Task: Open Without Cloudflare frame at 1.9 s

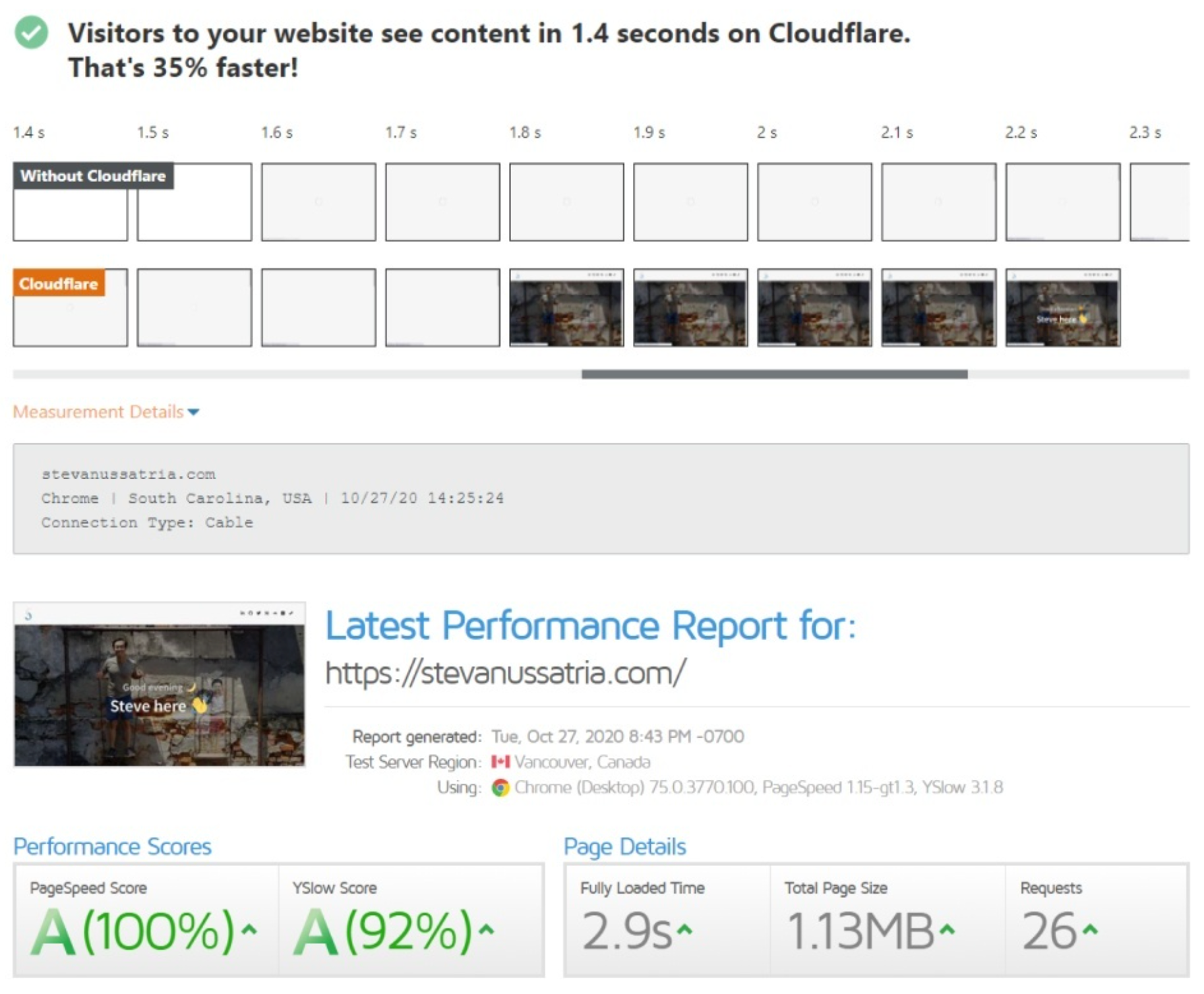Action: point(690,202)
